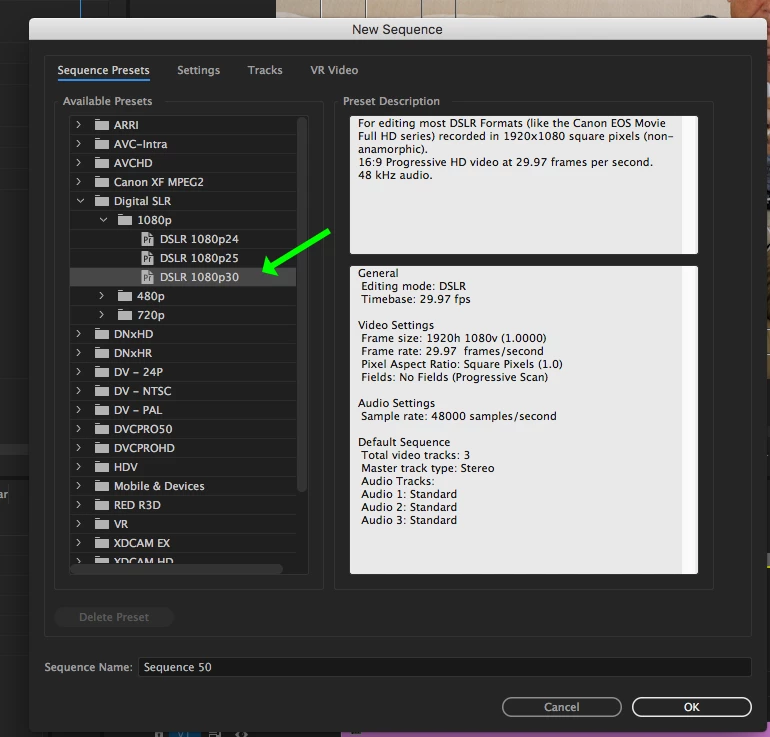Expand the DVCPROHD folder
770x737 pixels.
tap(79, 448)
